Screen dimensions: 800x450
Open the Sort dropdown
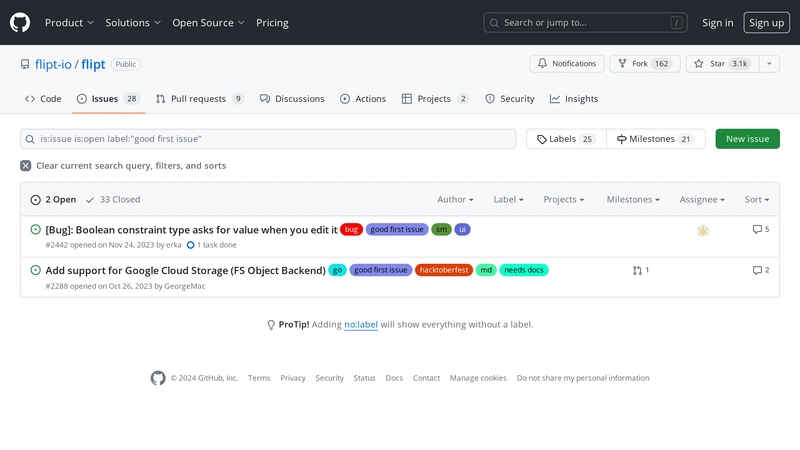pos(757,200)
